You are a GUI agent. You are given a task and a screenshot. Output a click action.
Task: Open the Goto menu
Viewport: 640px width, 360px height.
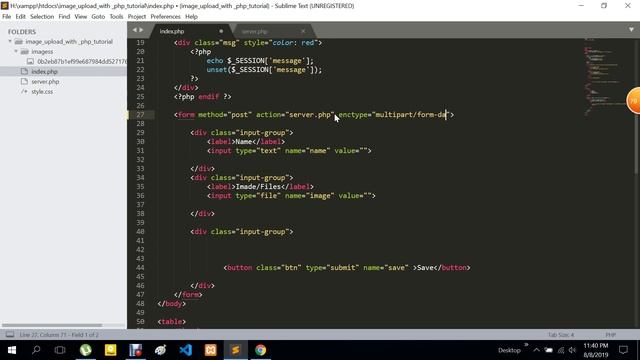coord(98,17)
